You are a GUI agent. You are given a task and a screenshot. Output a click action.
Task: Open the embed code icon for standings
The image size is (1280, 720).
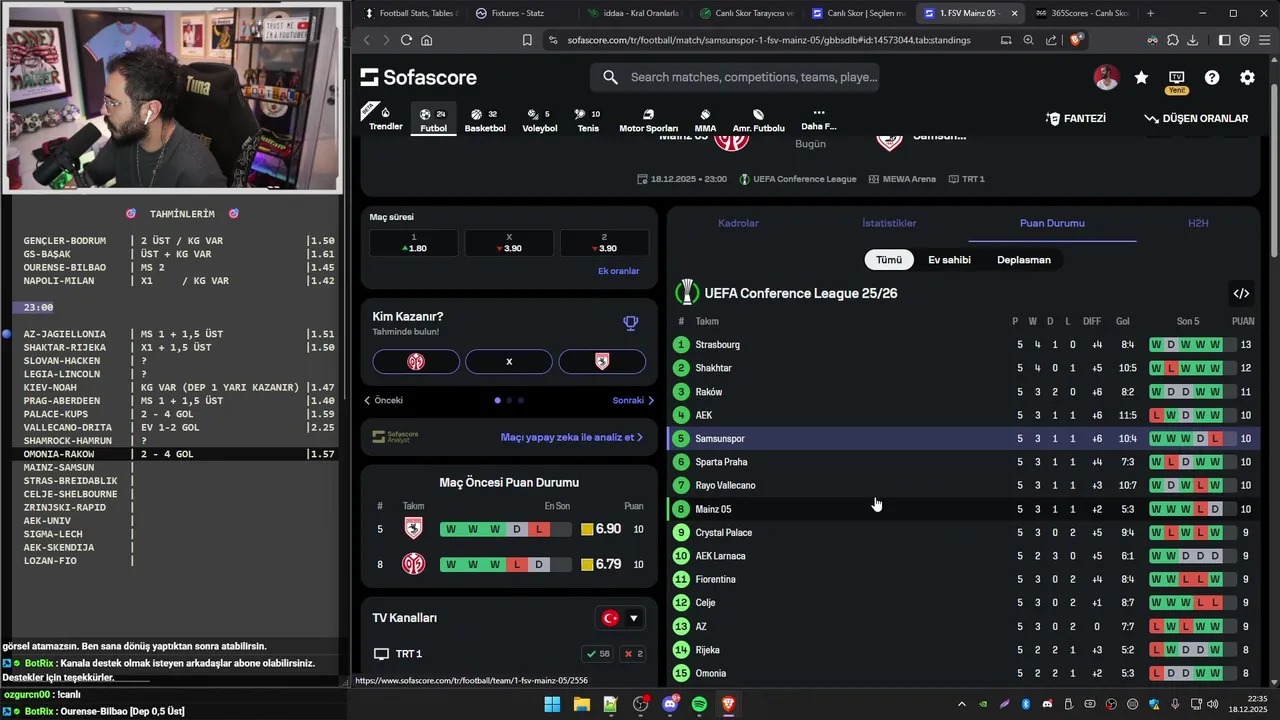coord(1241,293)
